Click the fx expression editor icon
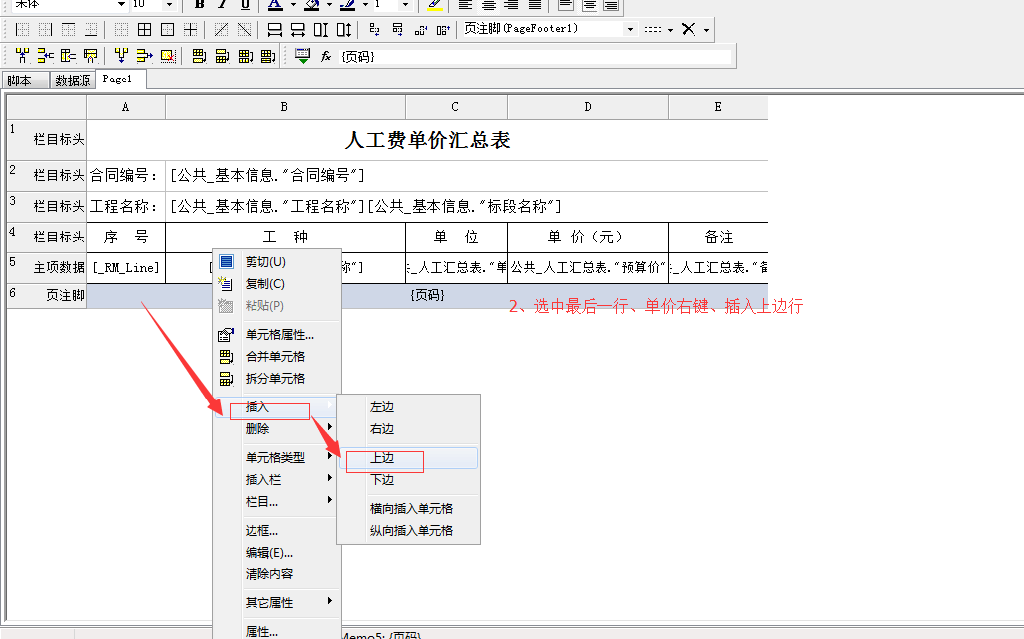Image resolution: width=1024 pixels, height=639 pixels. pos(325,56)
